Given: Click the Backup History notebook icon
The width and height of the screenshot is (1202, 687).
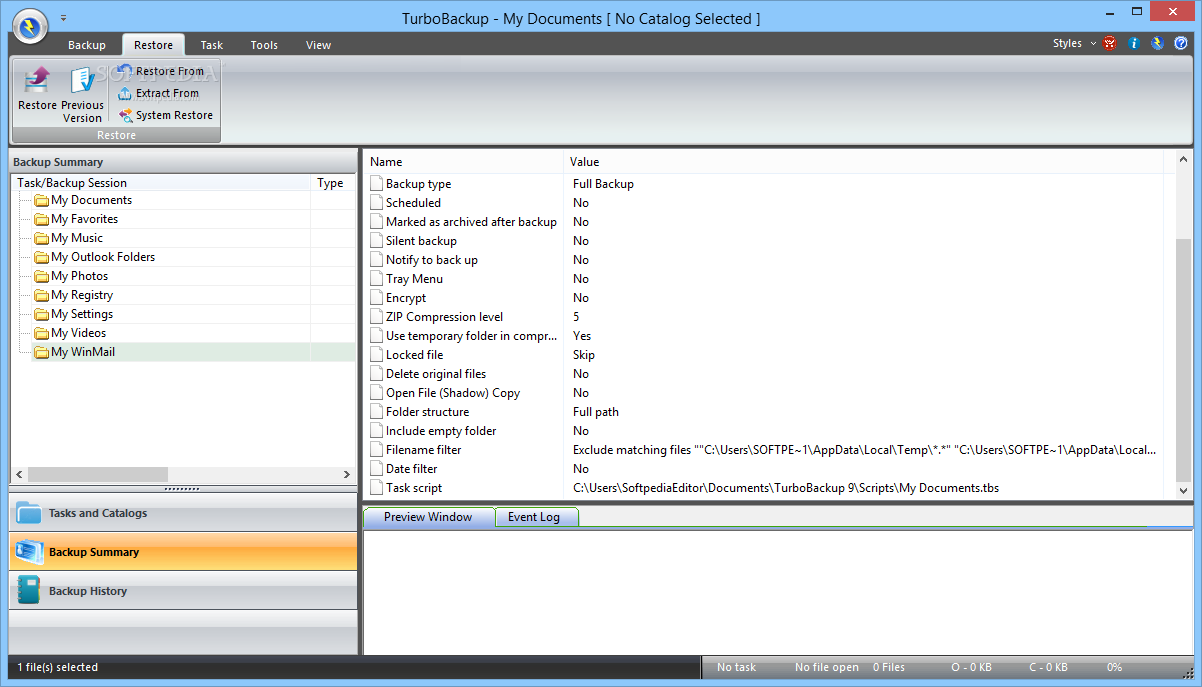Looking at the screenshot, I should tap(28, 591).
